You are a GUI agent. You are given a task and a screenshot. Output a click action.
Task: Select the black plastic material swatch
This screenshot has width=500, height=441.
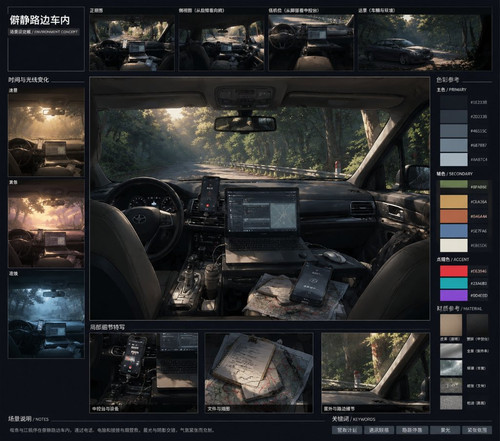click(x=477, y=325)
